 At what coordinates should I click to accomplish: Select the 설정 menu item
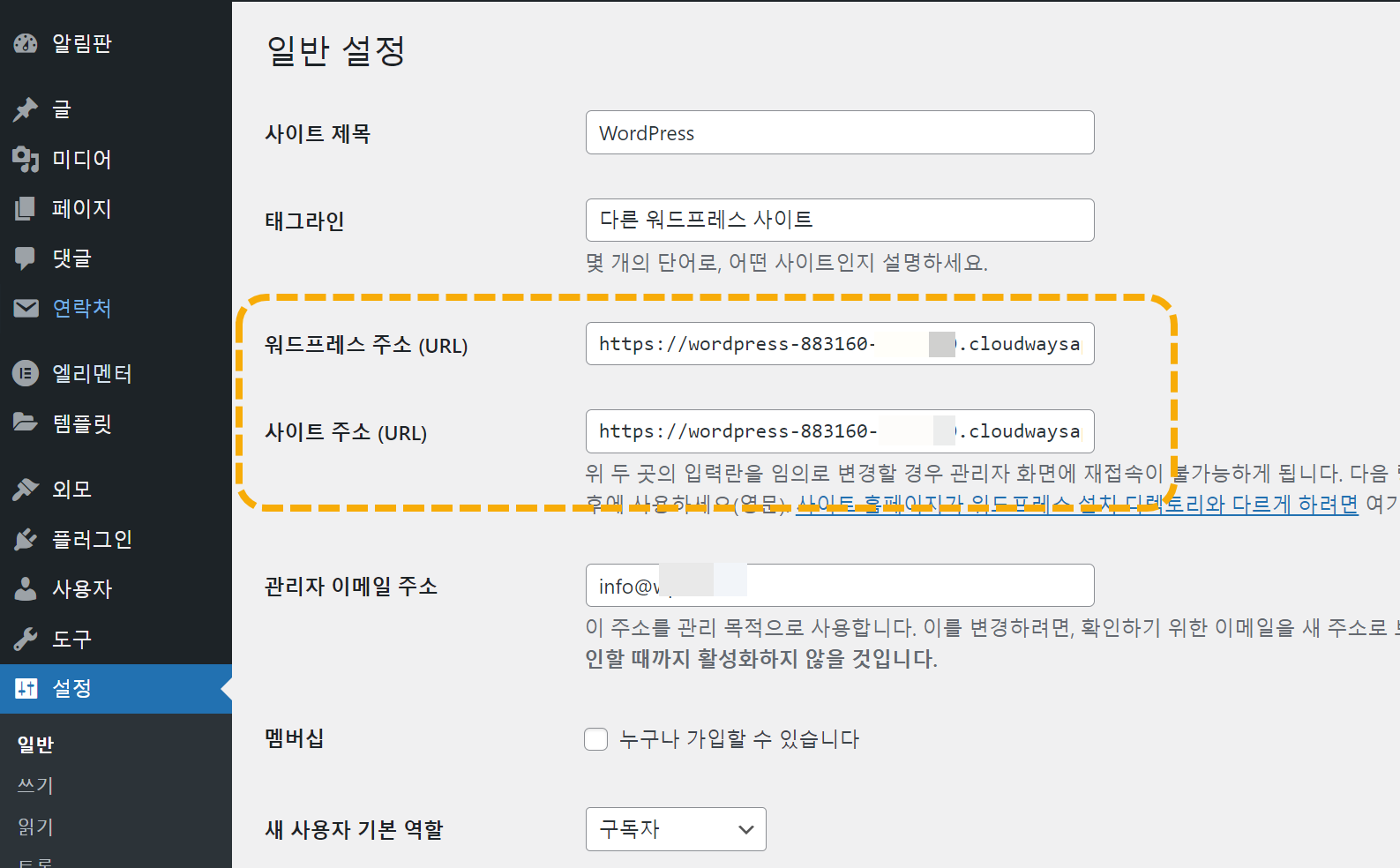116,688
